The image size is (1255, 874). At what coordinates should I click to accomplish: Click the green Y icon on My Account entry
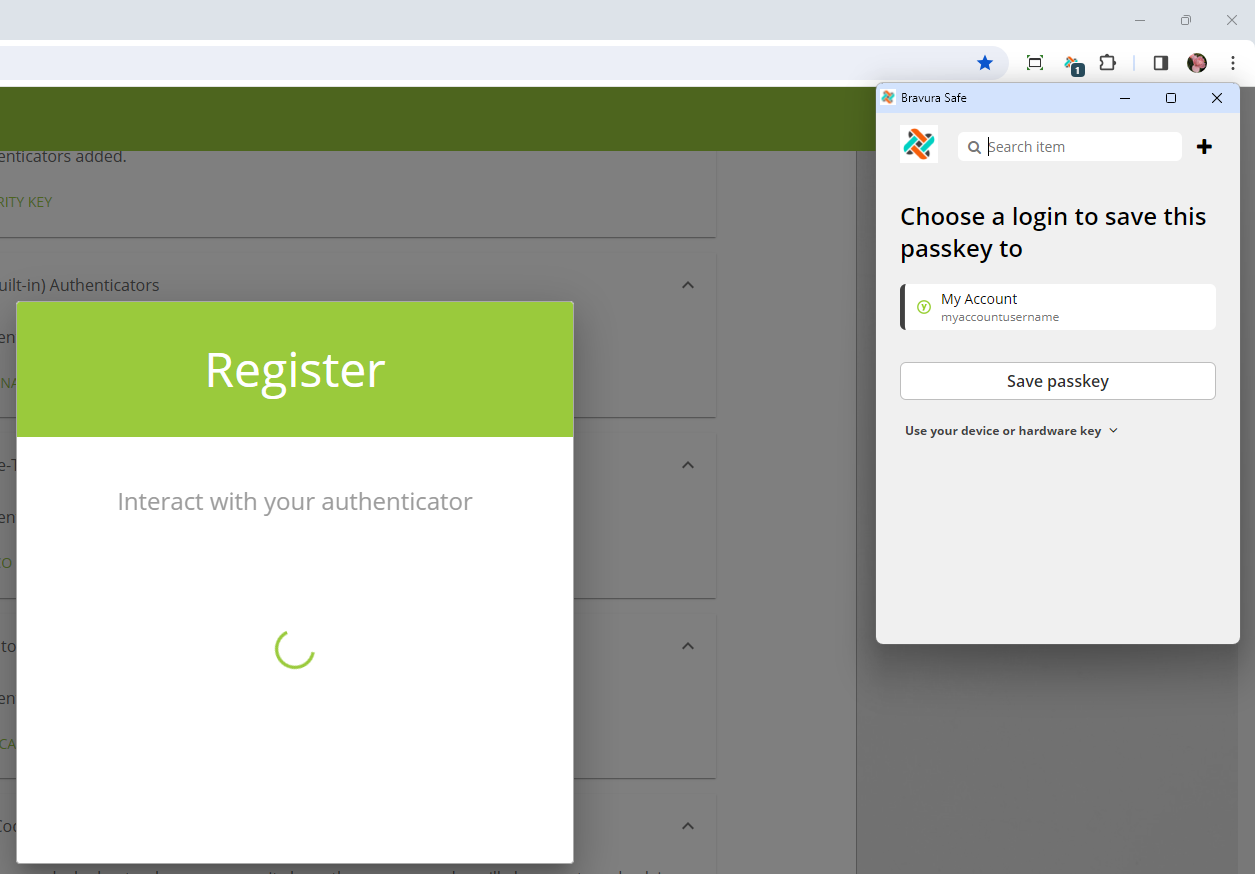(x=923, y=307)
